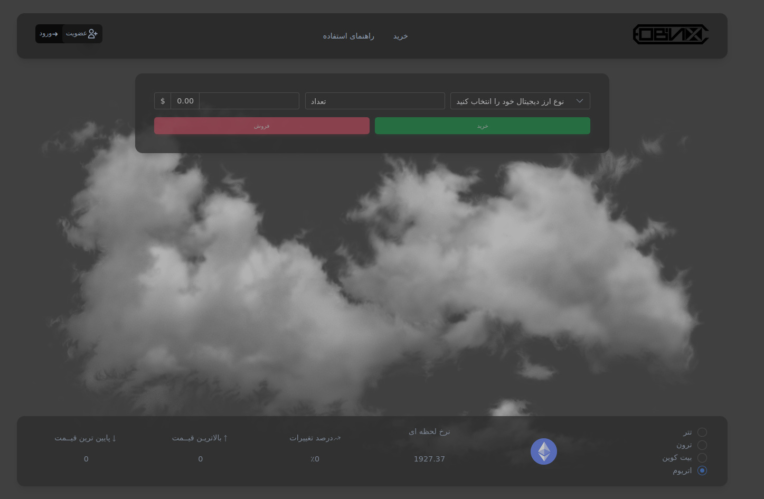Image resolution: width=764 pixels, height=499 pixels.
Task: Click the chevron arrow of currency selector
Action: [579, 101]
